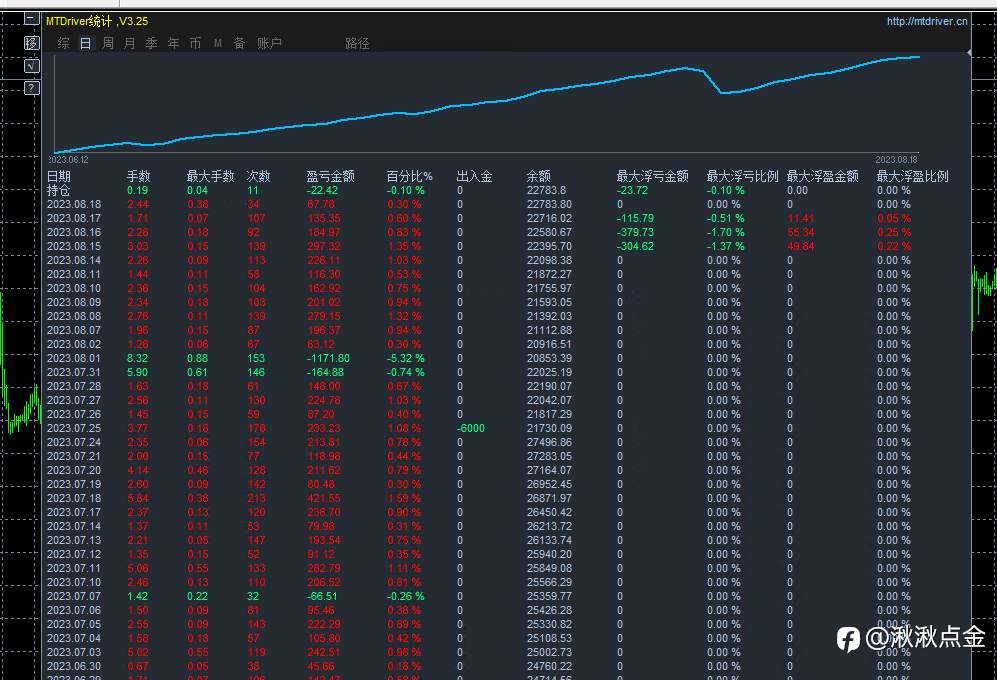Open the 币 currency tab
Viewport: 997px width, 680px height.
click(x=195, y=43)
